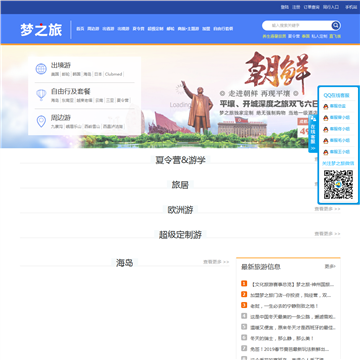
Task: Select 三亚 under 自由行及套餐
Action: pyautogui.click(x=110, y=100)
